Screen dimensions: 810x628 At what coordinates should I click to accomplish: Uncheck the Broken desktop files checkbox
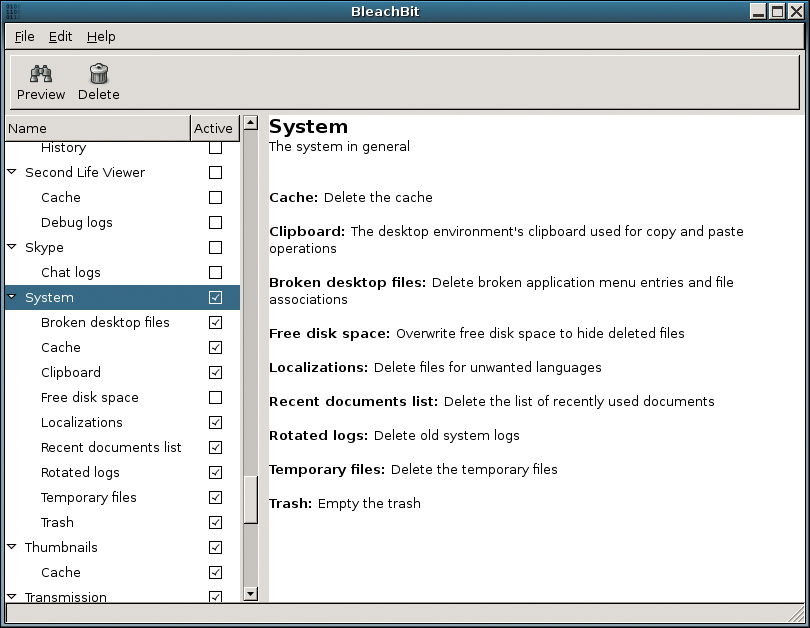(215, 322)
